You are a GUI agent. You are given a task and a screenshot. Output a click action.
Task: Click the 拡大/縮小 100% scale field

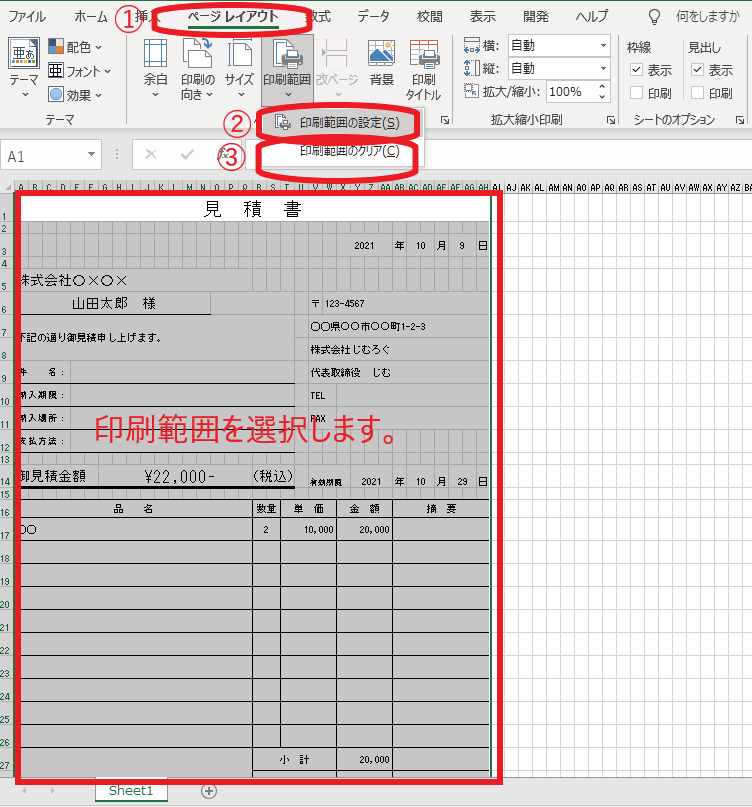(x=571, y=92)
